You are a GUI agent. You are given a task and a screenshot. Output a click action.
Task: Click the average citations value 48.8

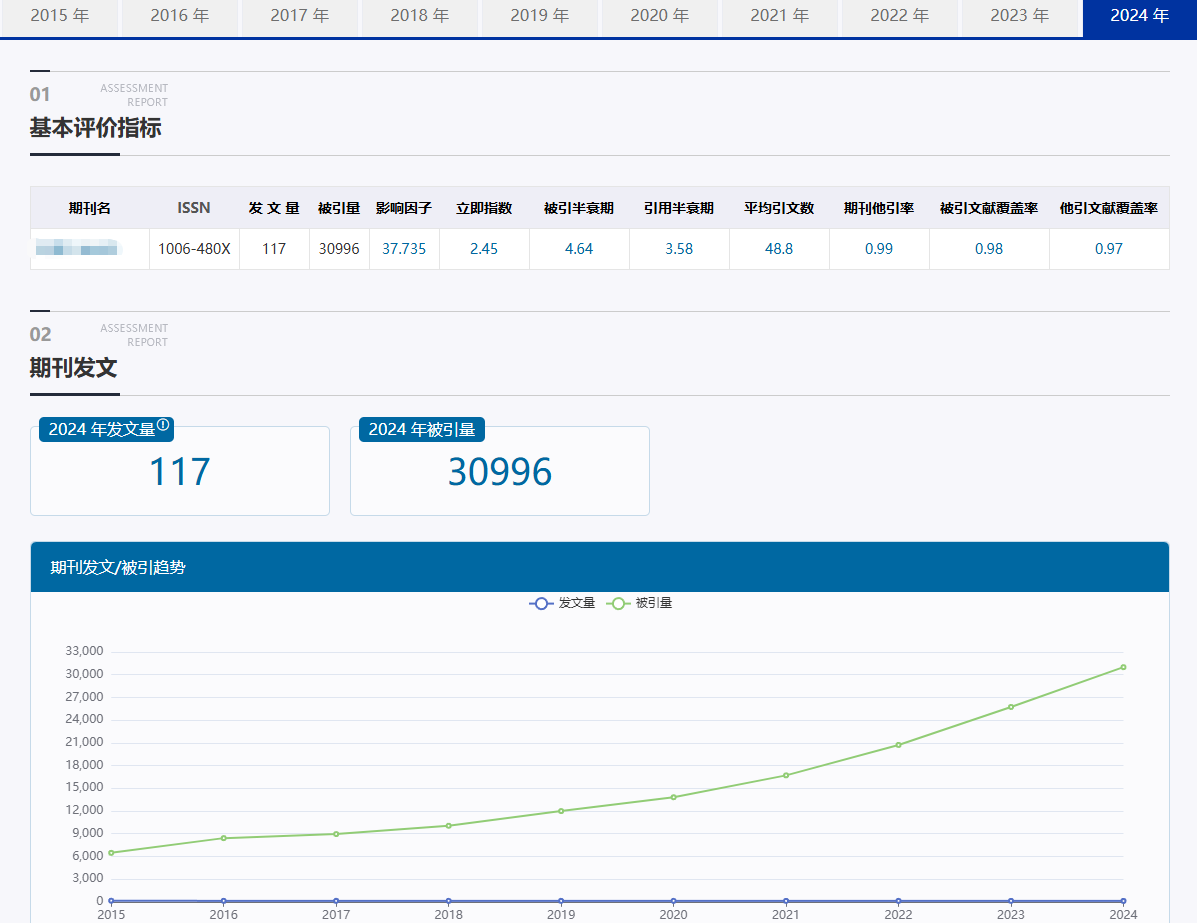pyautogui.click(x=779, y=249)
